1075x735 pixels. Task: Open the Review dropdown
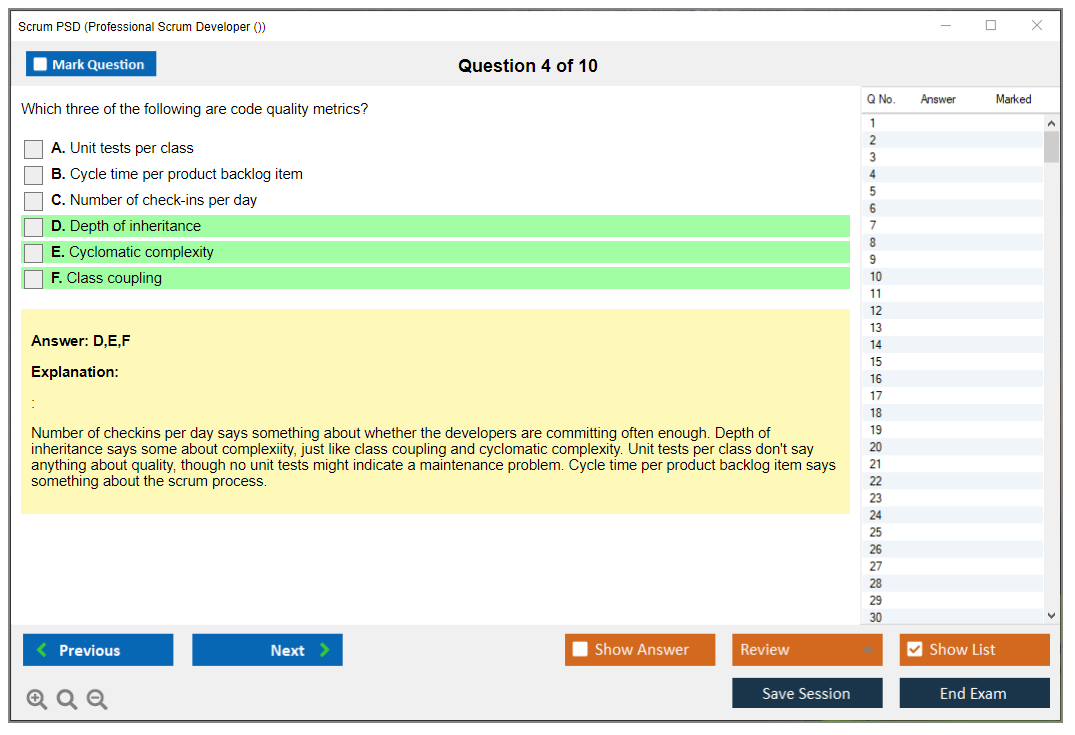(807, 650)
